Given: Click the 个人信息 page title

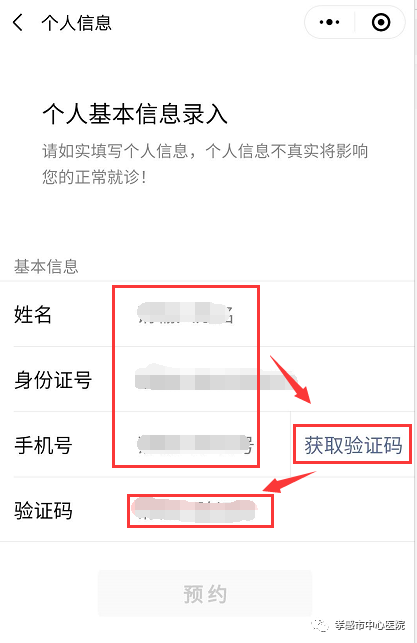Looking at the screenshot, I should point(76,23).
